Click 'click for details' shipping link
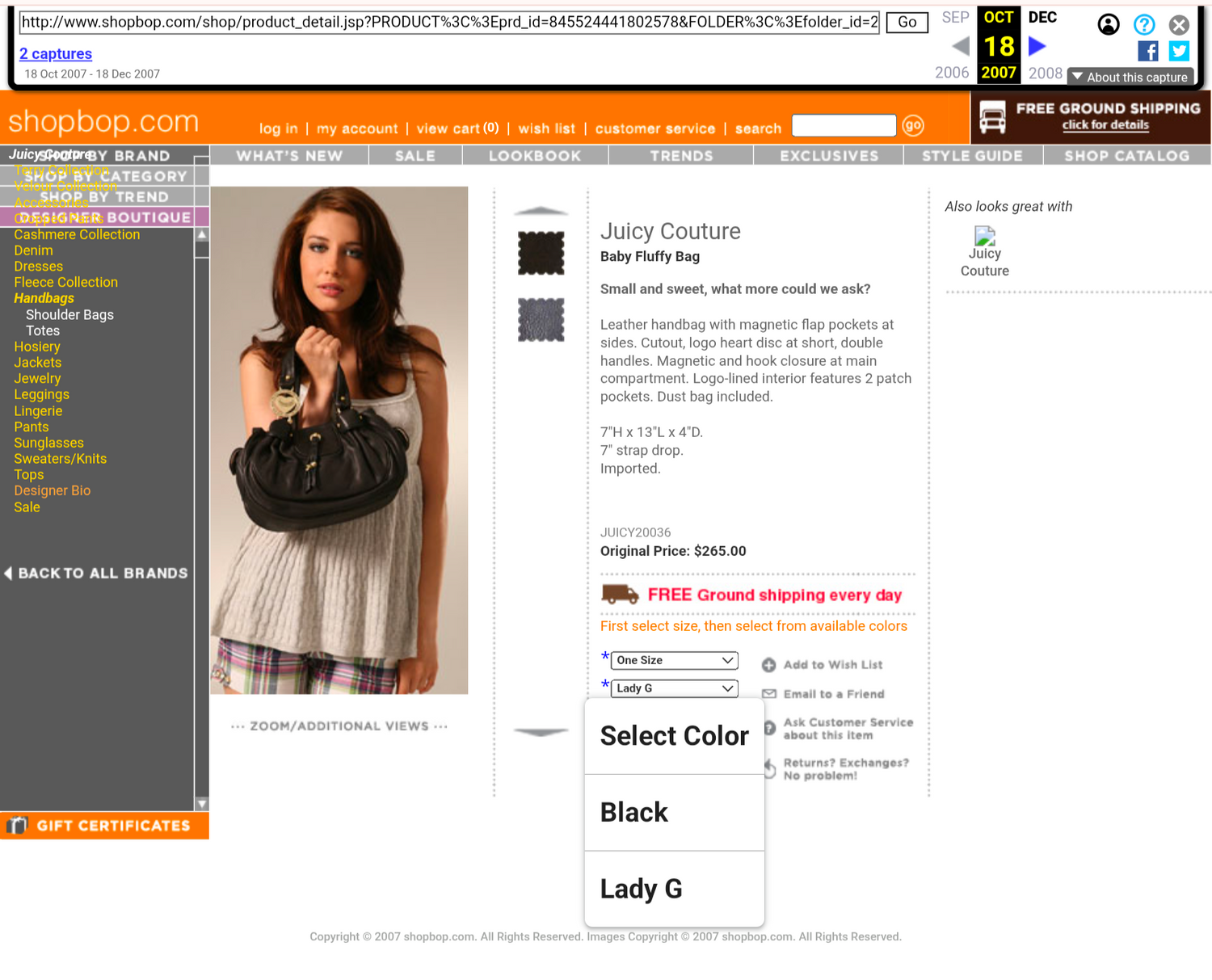Screen dimensions: 1212x980 pos(1105,124)
